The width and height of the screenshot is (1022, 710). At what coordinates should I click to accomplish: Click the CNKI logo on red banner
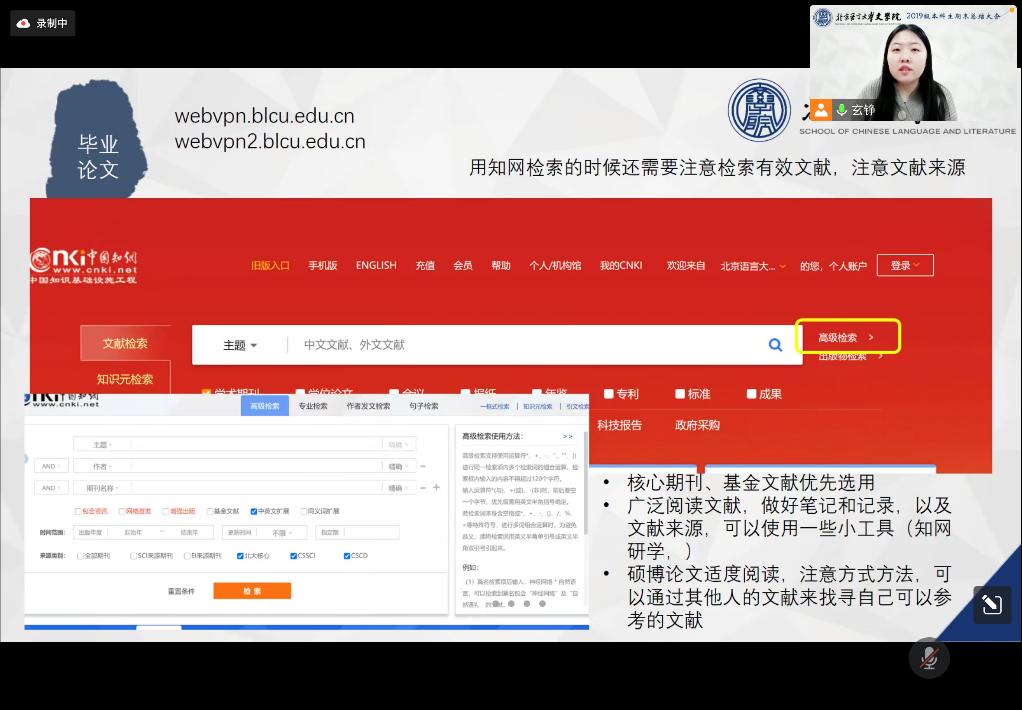(83, 266)
